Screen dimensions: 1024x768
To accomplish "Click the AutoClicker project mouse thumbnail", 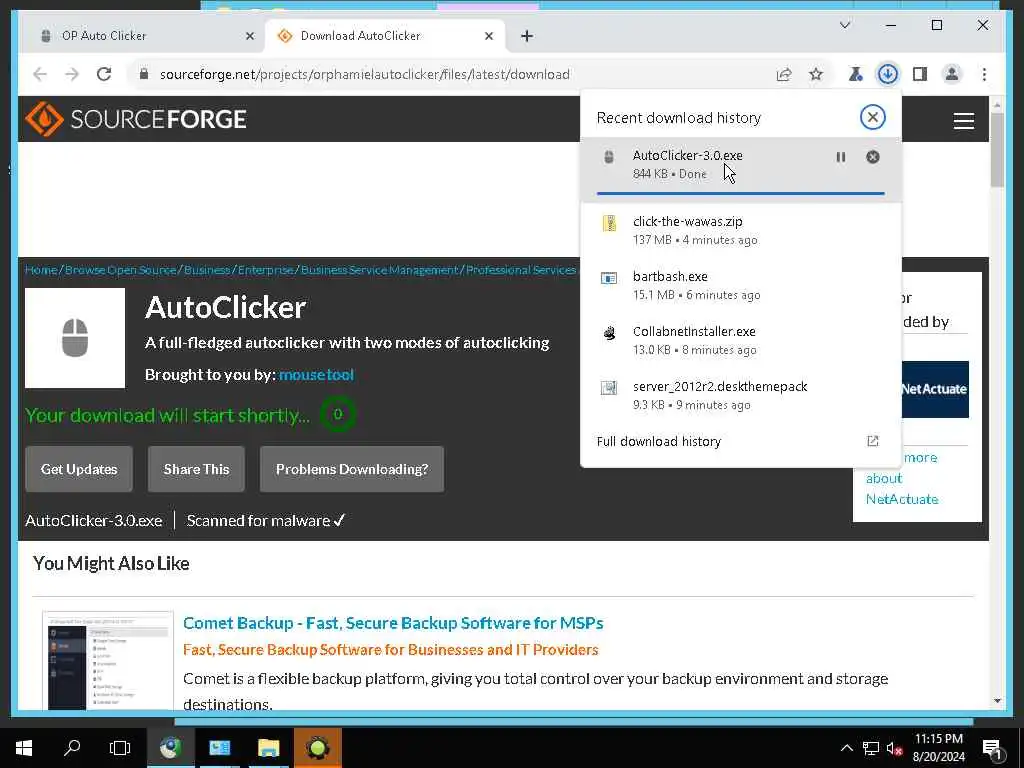I will click(x=75, y=338).
